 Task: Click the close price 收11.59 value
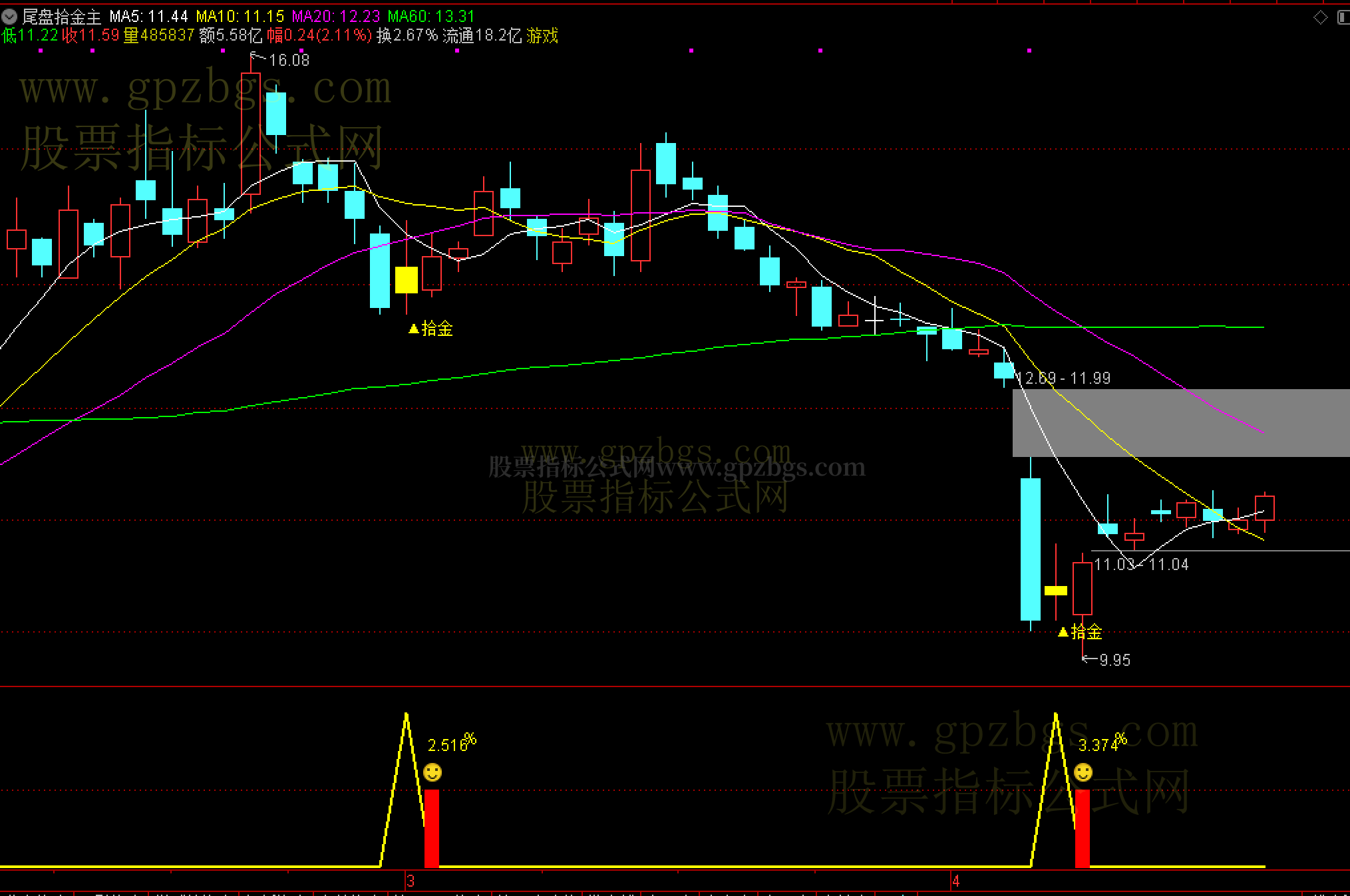(90, 35)
